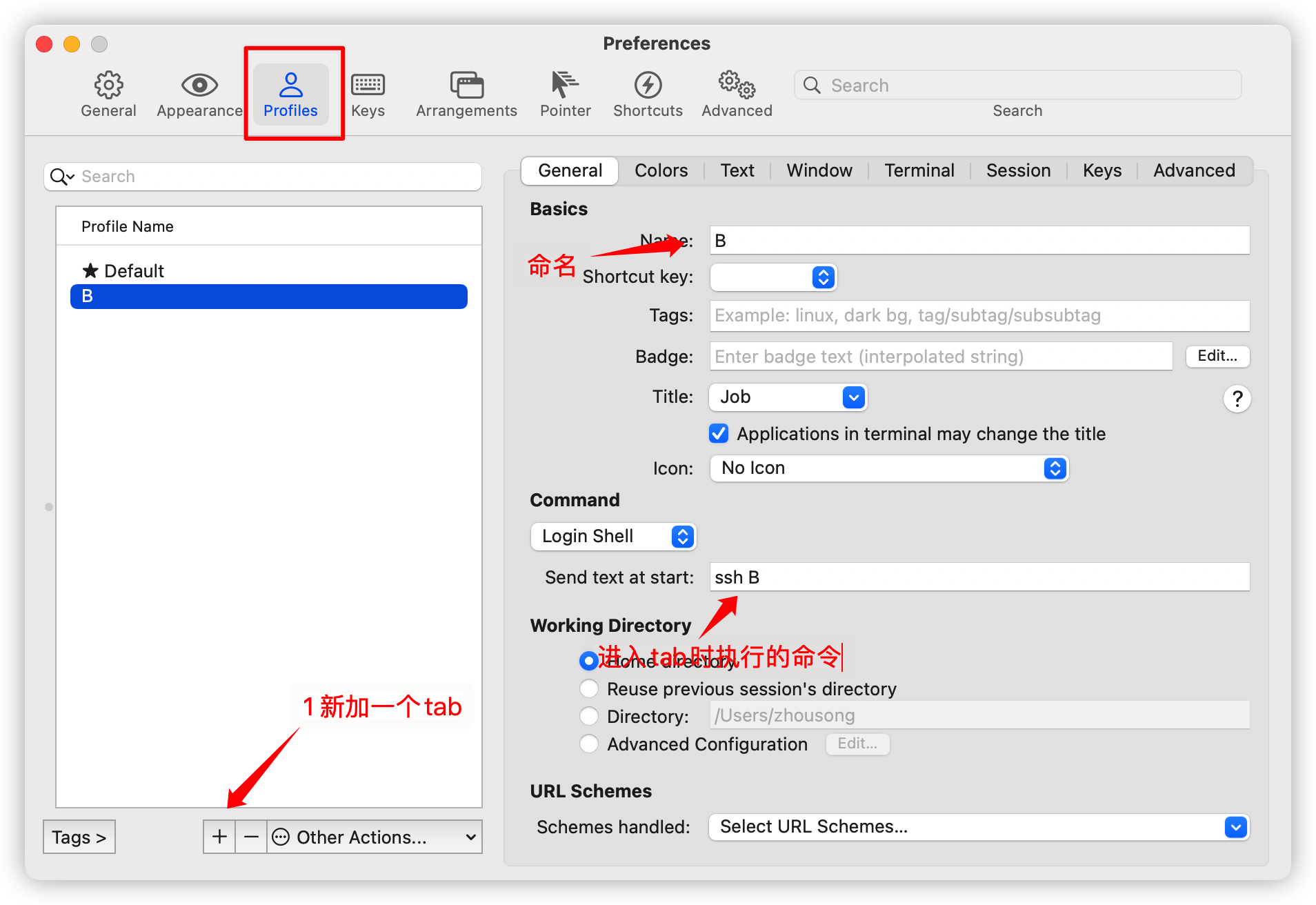1316x905 pixels.
Task: Minimize the Preferences window
Action: coord(72,44)
